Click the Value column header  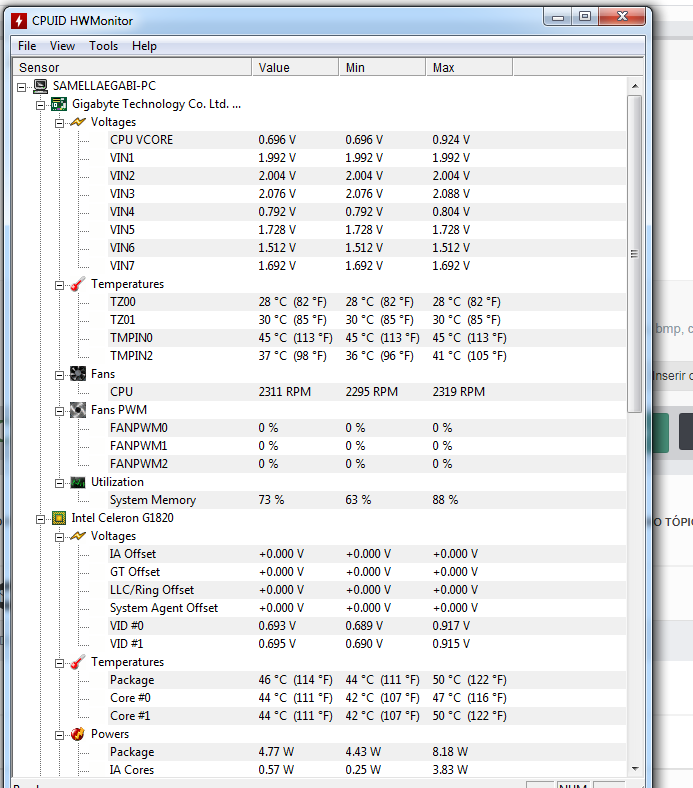(x=295, y=67)
